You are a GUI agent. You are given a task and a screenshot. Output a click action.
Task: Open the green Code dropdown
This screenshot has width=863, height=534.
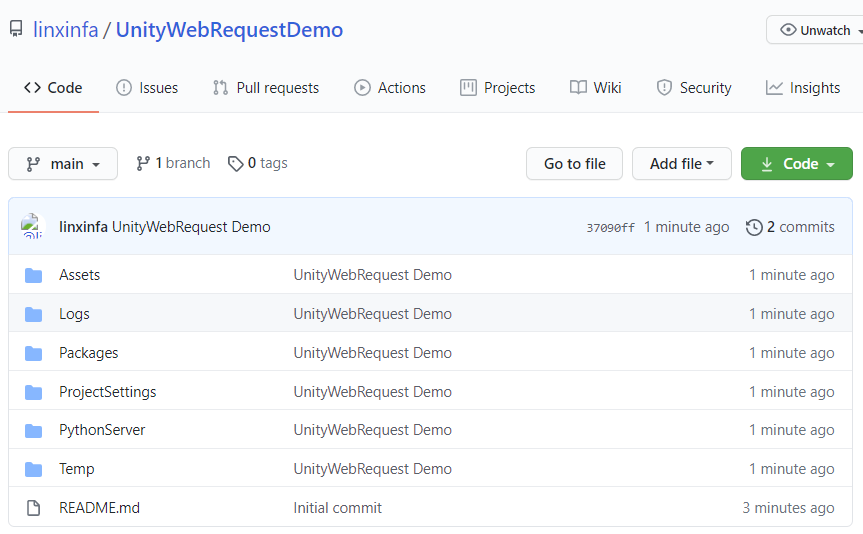tap(796, 164)
